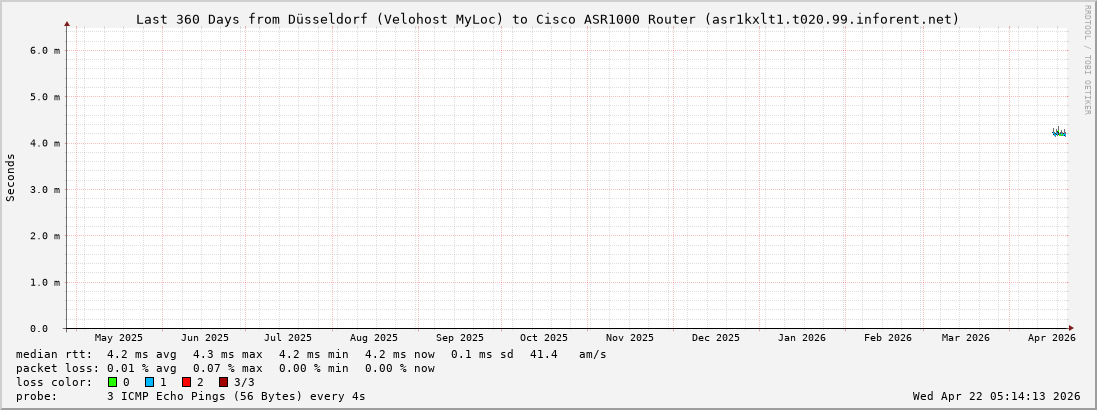Click the blue loss color swatch for 1
The image size is (1097, 410).
[x=149, y=382]
